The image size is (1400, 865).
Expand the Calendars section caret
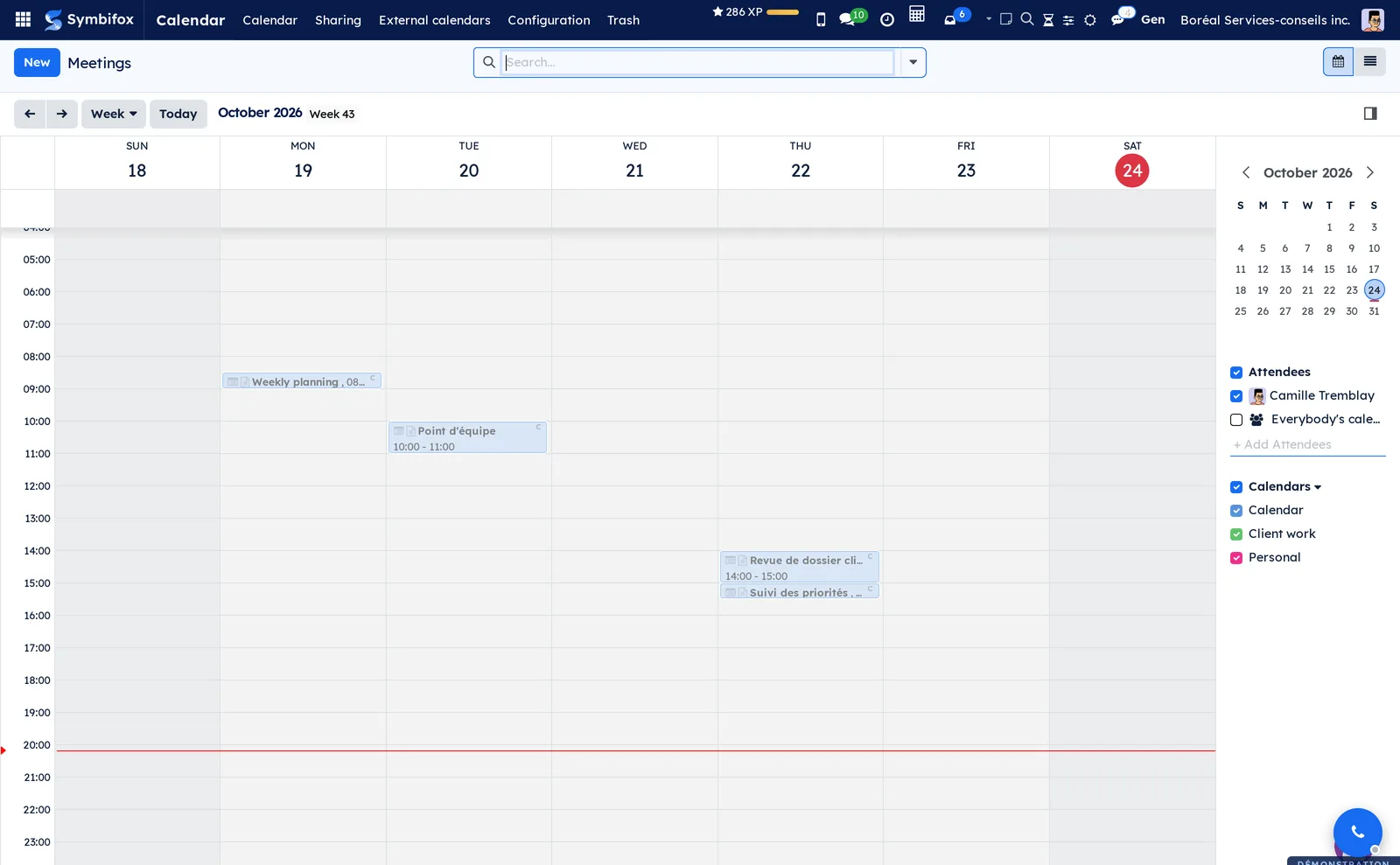tap(1318, 487)
